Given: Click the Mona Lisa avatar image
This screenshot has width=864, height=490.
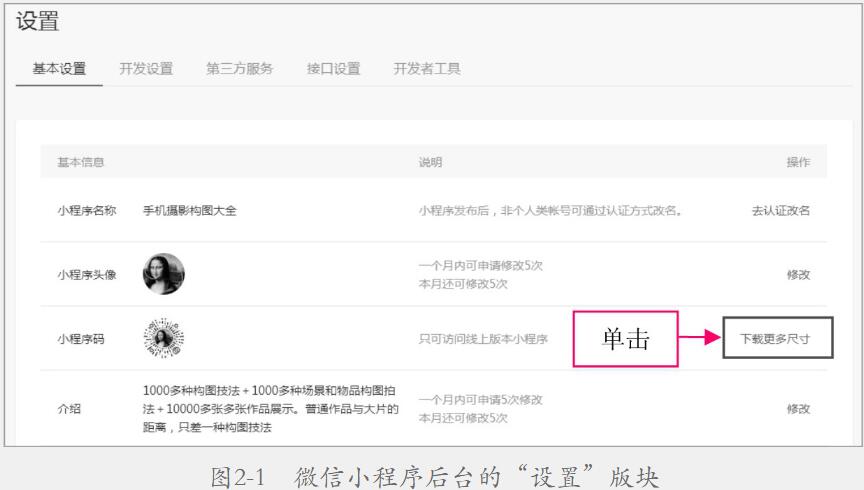Looking at the screenshot, I should click(164, 274).
